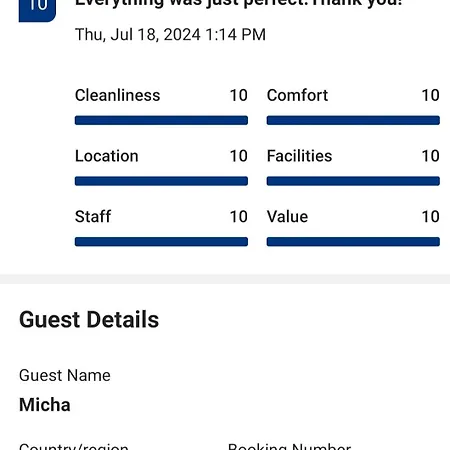450x450 pixels.
Task: Click the Comfort score number 10
Action: coord(430,95)
